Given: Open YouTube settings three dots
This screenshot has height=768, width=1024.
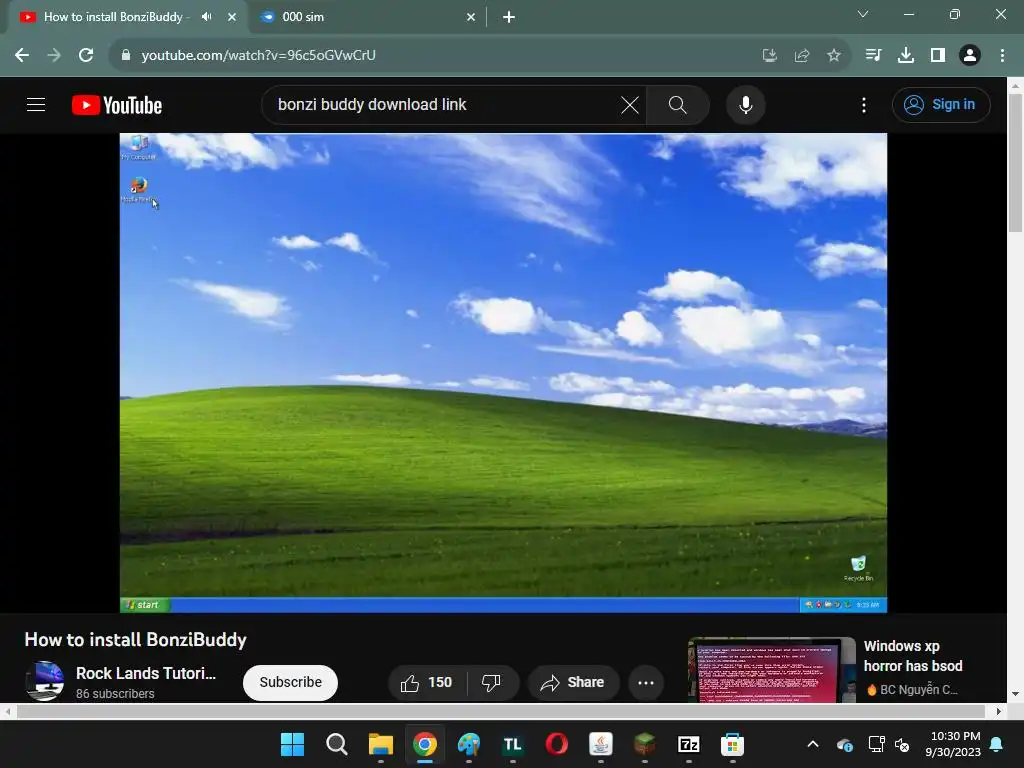Looking at the screenshot, I should click(864, 105).
